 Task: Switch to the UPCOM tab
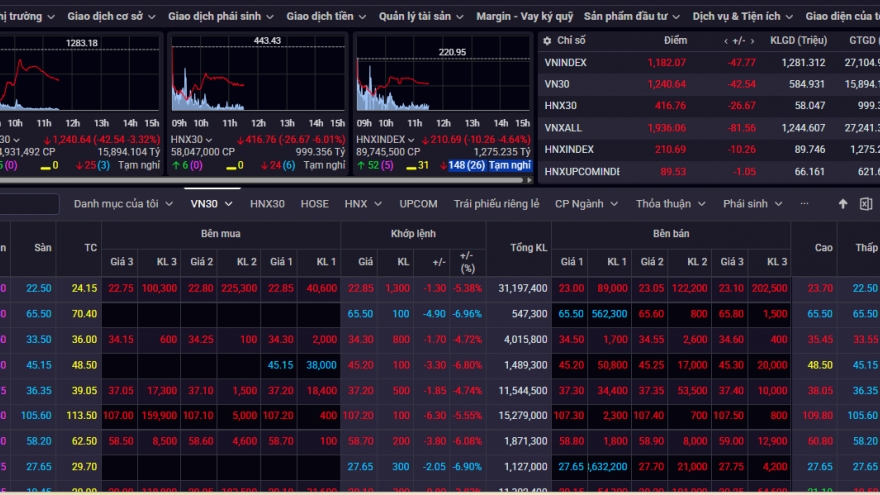pyautogui.click(x=418, y=204)
